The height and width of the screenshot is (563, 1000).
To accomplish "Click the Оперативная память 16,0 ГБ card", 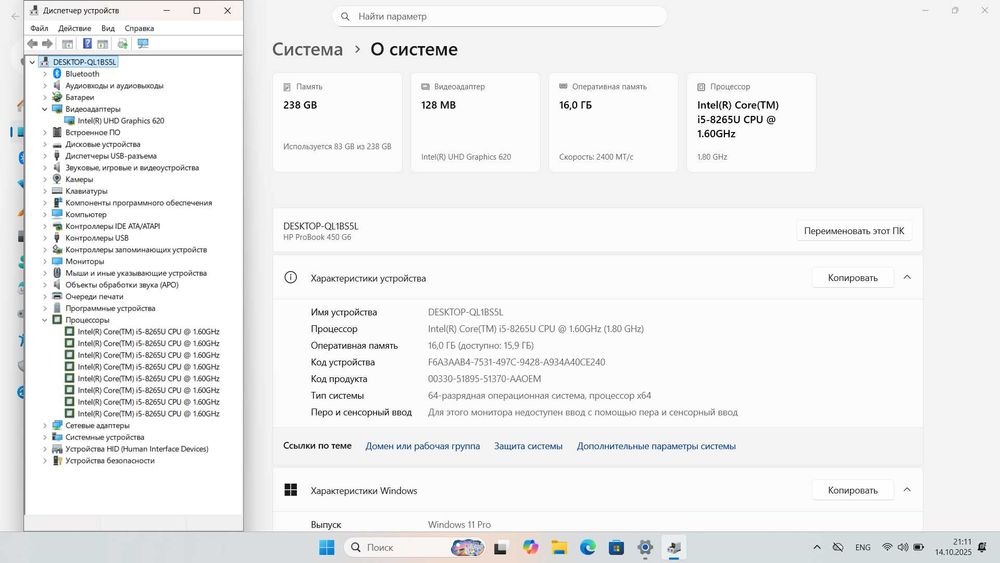I will click(613, 122).
